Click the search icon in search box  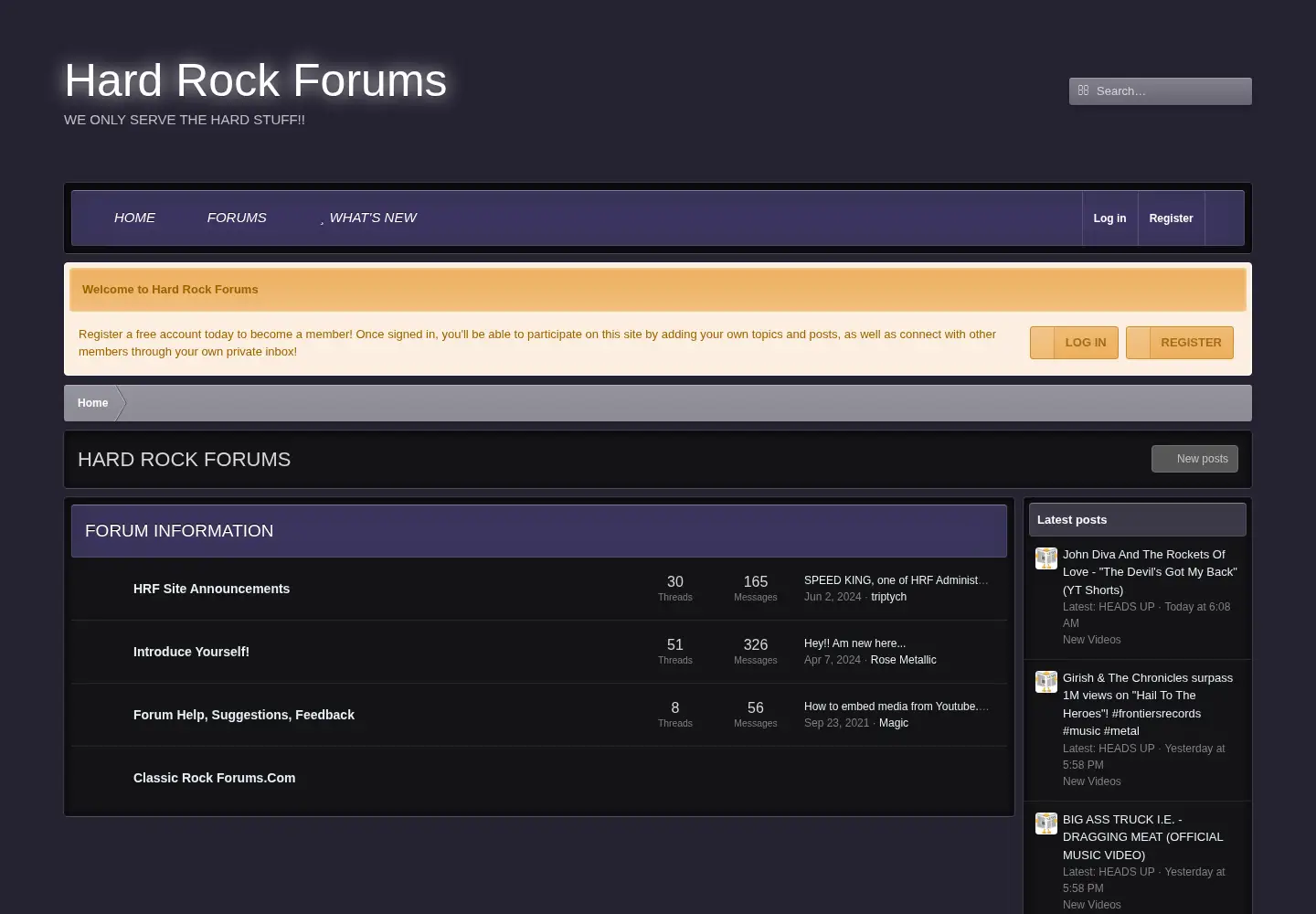[x=1083, y=90]
